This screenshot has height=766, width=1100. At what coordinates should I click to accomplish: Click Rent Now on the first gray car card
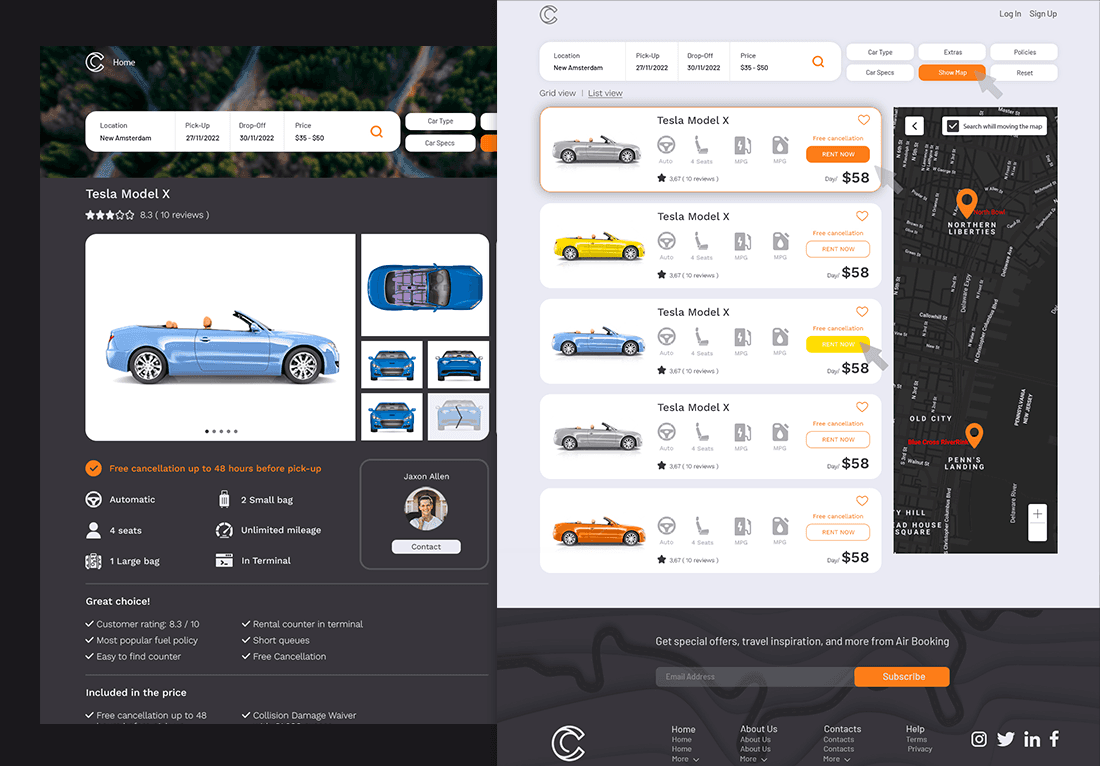pos(838,154)
